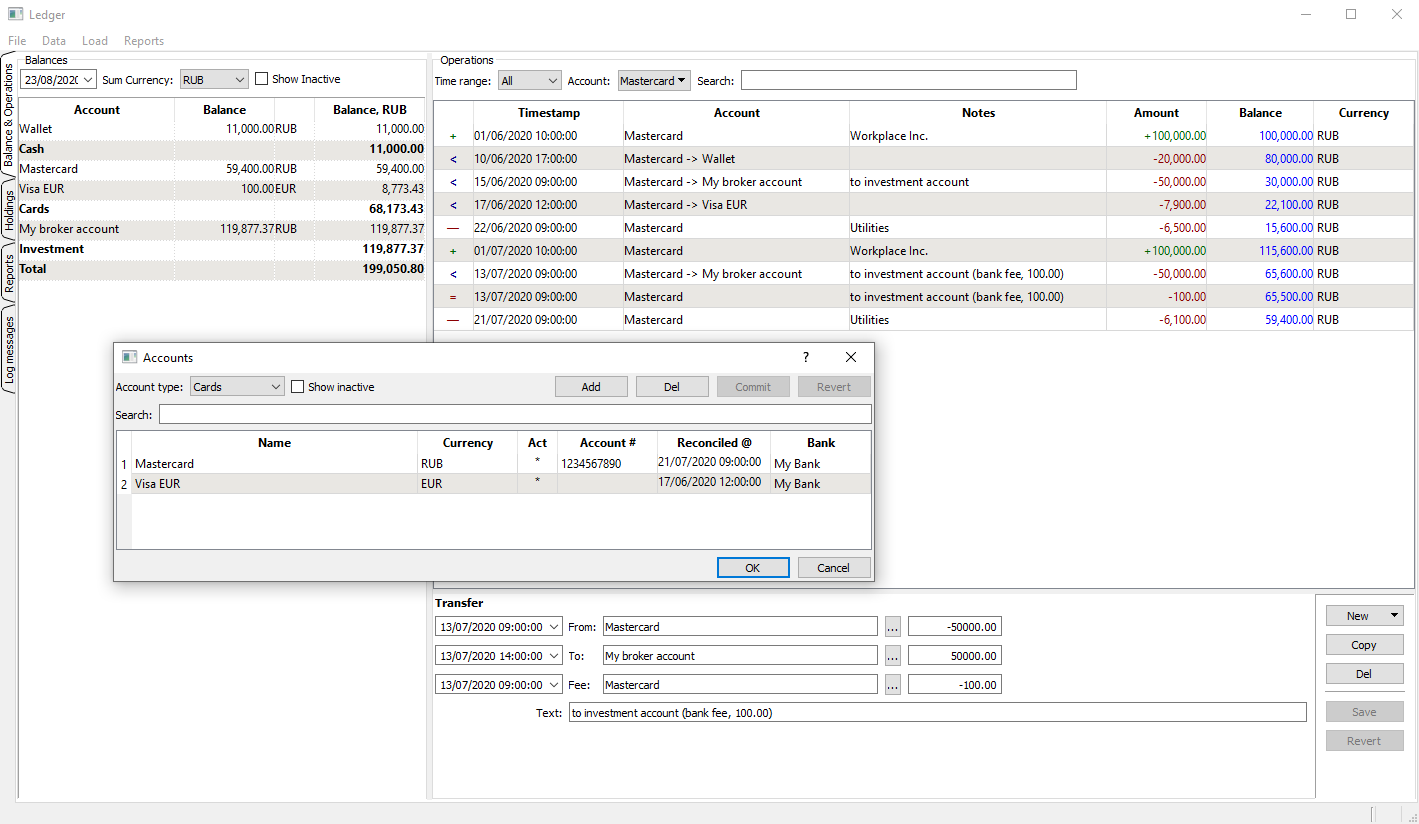Screen dimensions: 1419x824
Task: Click OK to confirm Accounts dialog
Action: coord(753,568)
